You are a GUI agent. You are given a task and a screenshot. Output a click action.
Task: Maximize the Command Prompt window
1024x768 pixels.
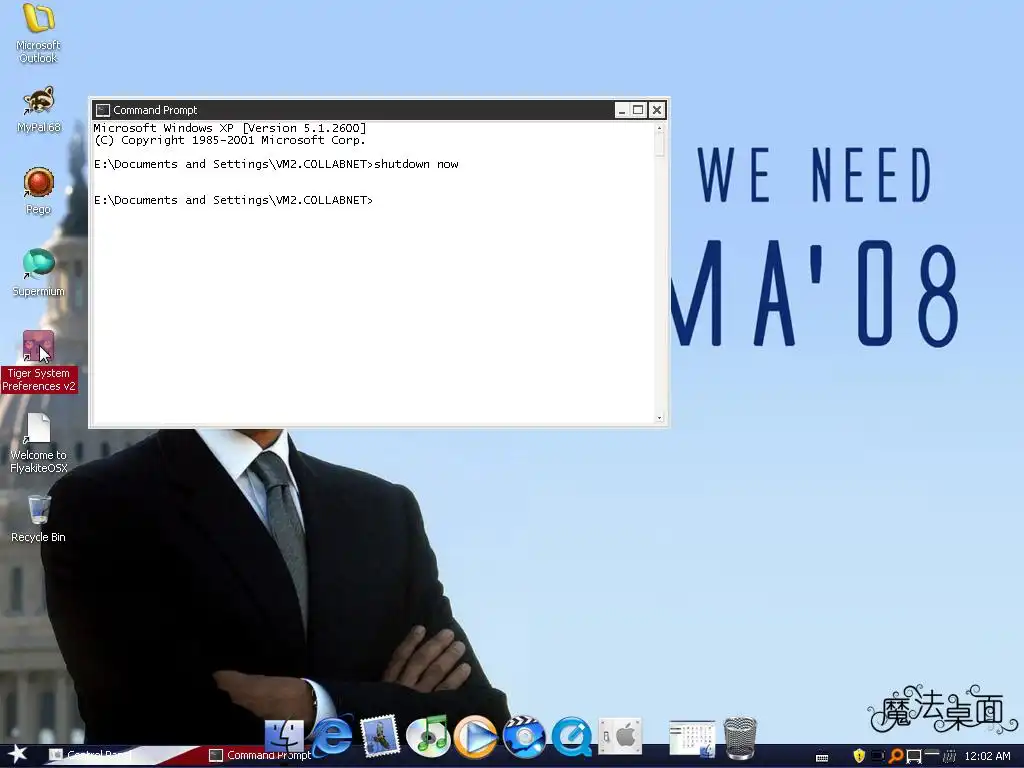pyautogui.click(x=639, y=110)
